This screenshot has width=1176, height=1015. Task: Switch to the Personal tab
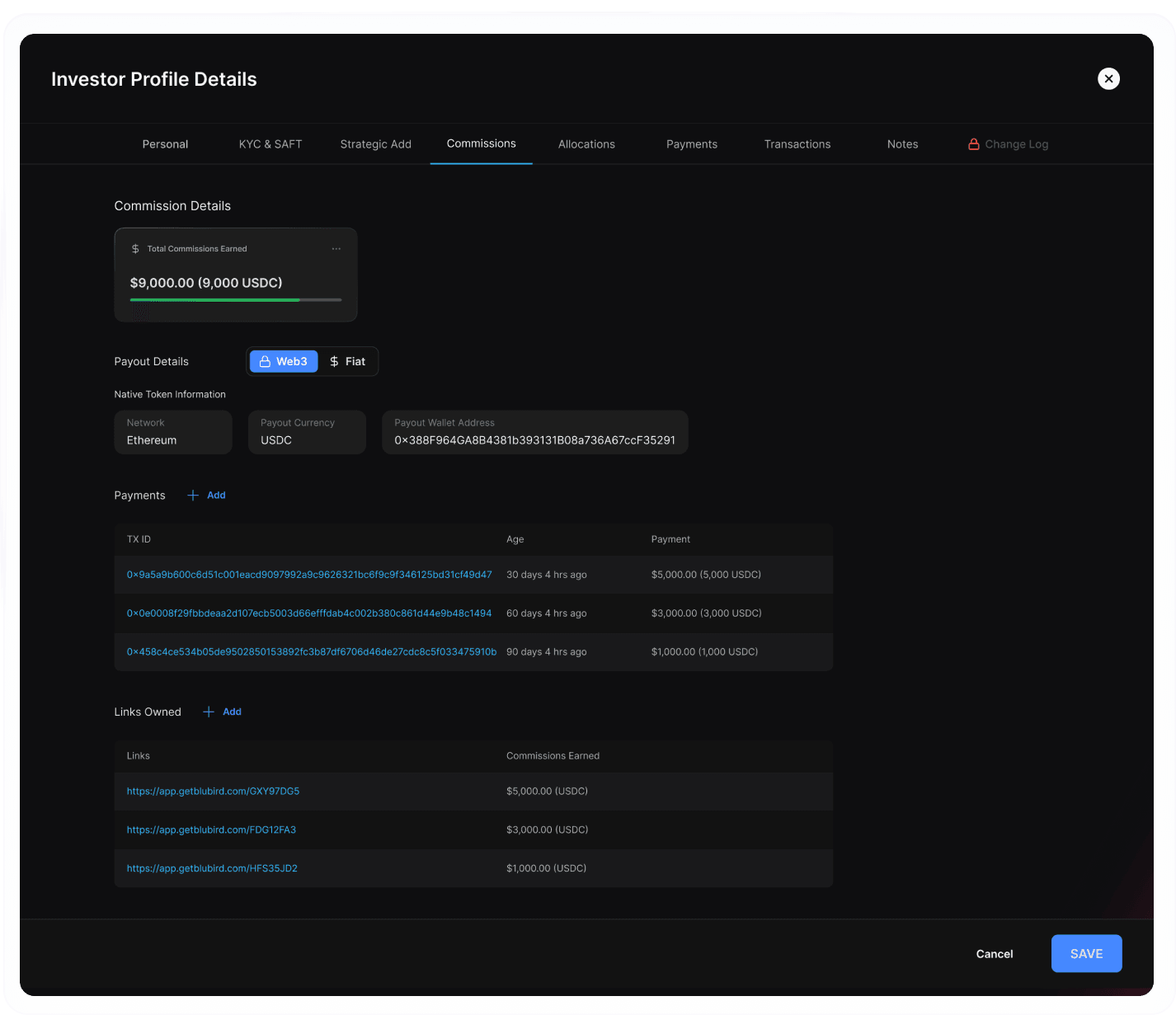click(165, 144)
